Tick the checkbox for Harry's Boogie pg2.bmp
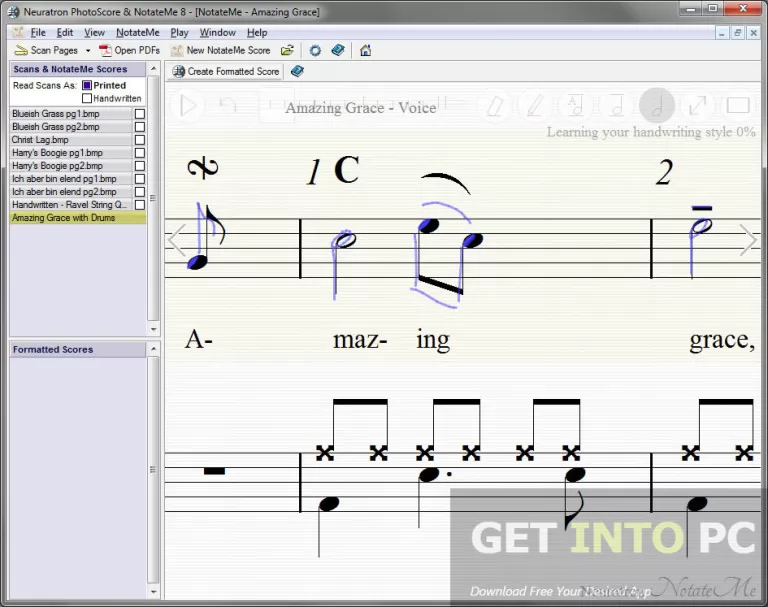Viewport: 768px width, 607px height. (x=140, y=166)
